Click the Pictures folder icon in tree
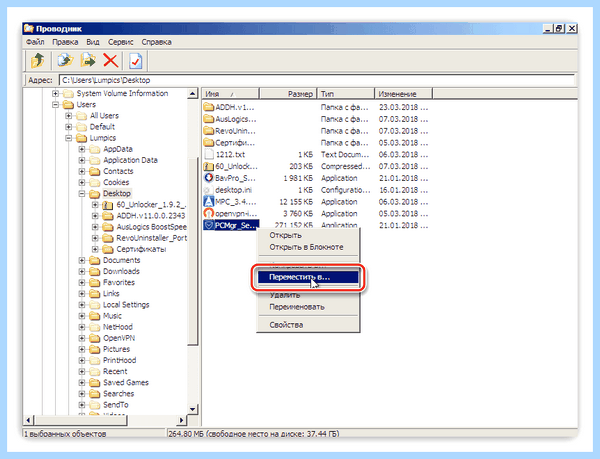 (x=95, y=349)
